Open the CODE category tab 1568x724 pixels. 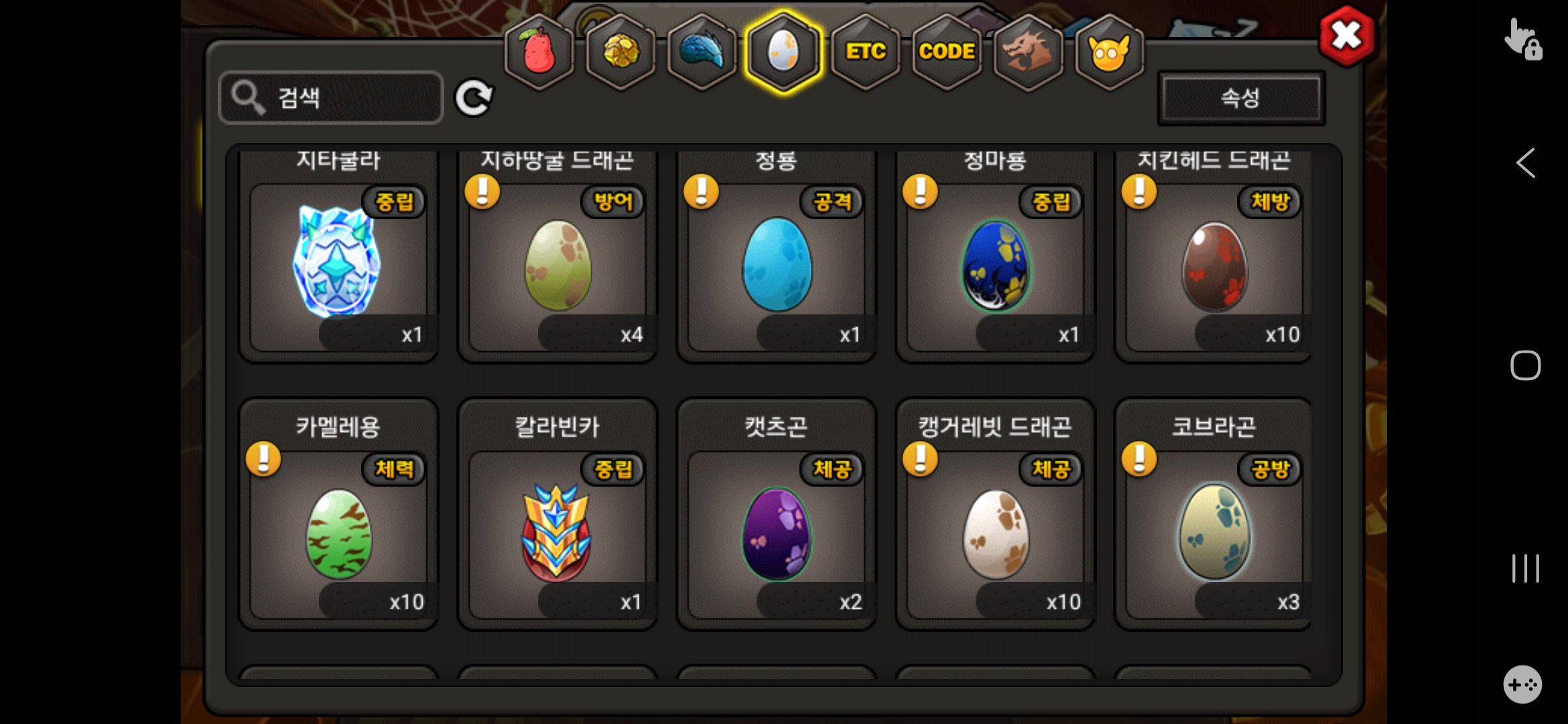947,52
